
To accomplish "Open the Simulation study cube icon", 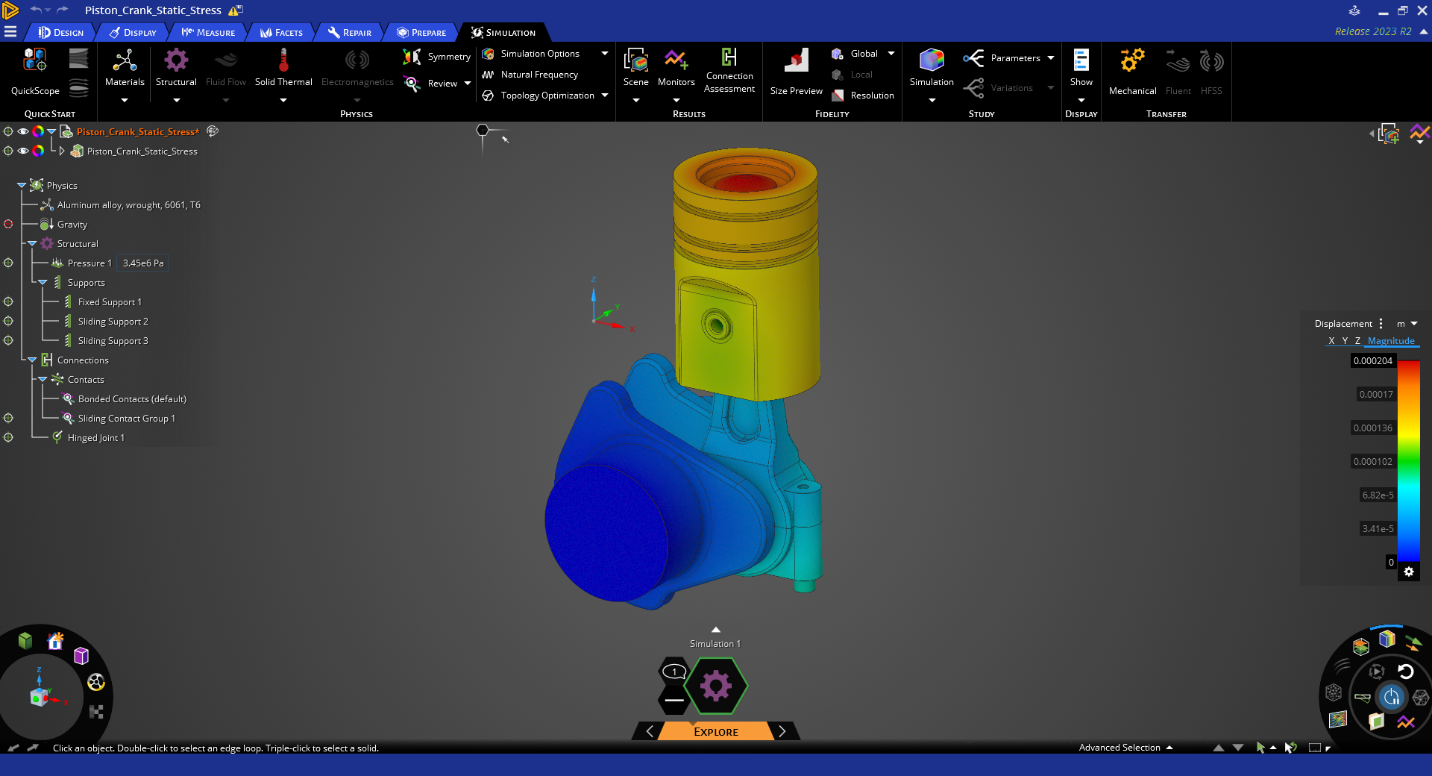I will click(932, 60).
